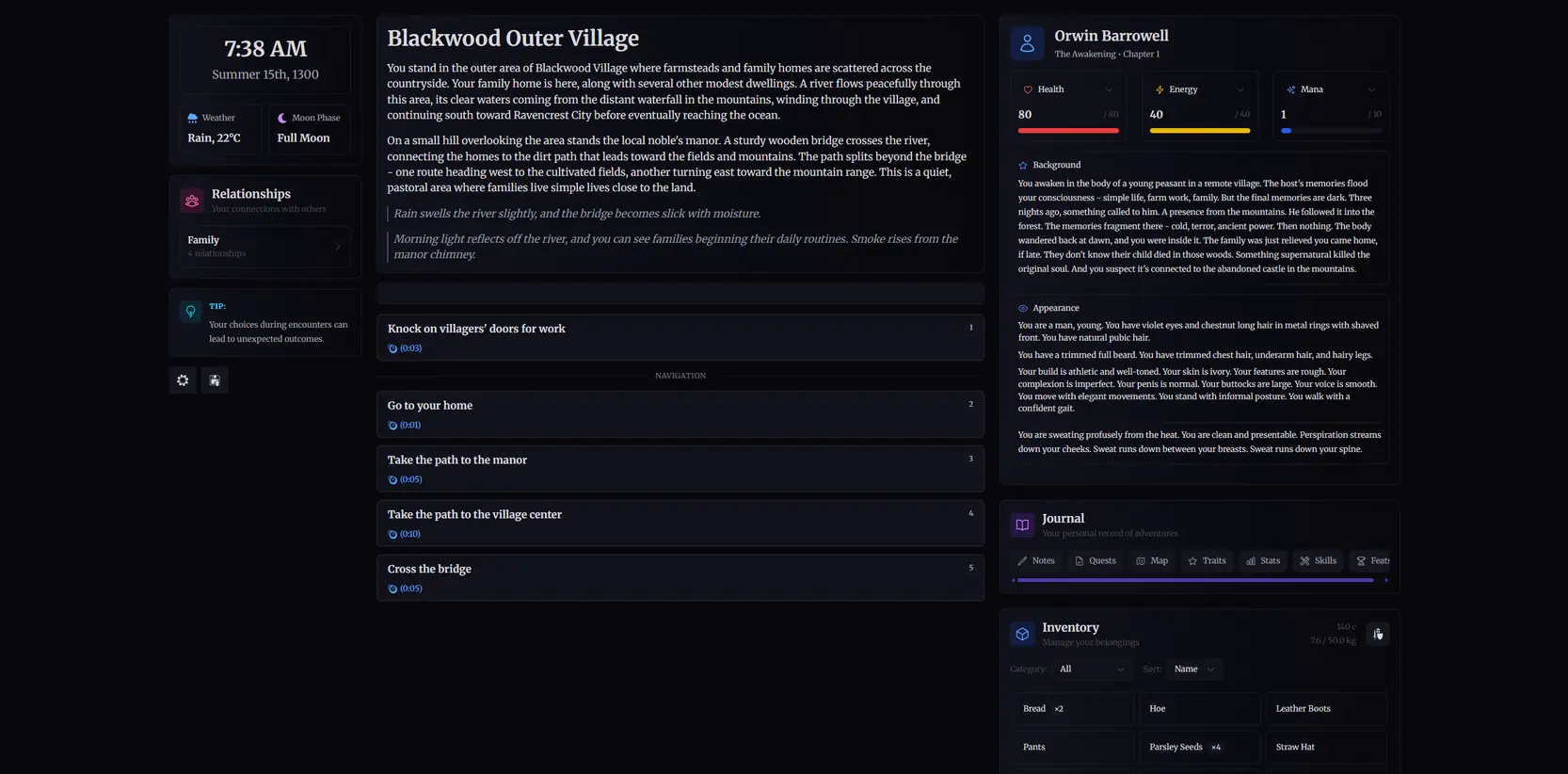
Task: Expand the Energy stat chevron
Action: tap(1240, 89)
